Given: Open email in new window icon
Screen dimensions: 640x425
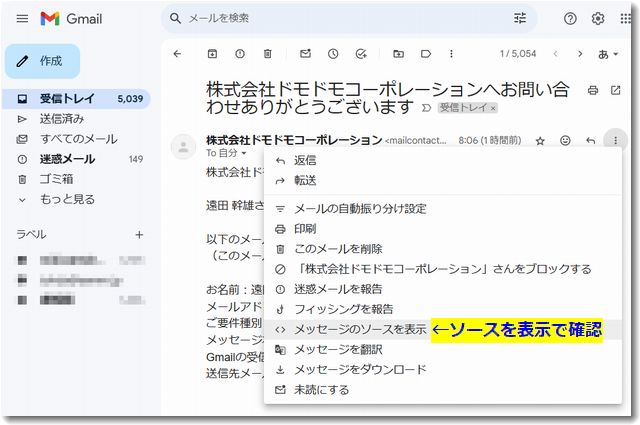Looking at the screenshot, I should click(x=616, y=90).
